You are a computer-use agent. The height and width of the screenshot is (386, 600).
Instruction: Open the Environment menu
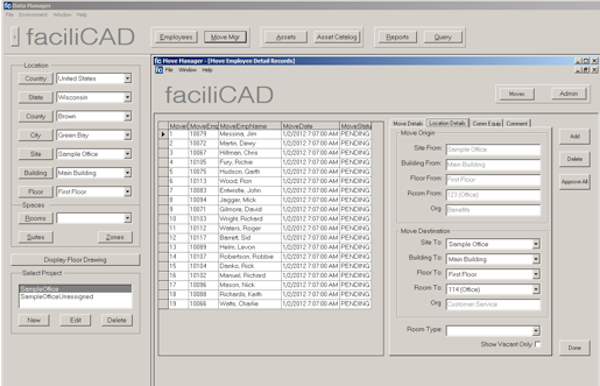(x=33, y=15)
